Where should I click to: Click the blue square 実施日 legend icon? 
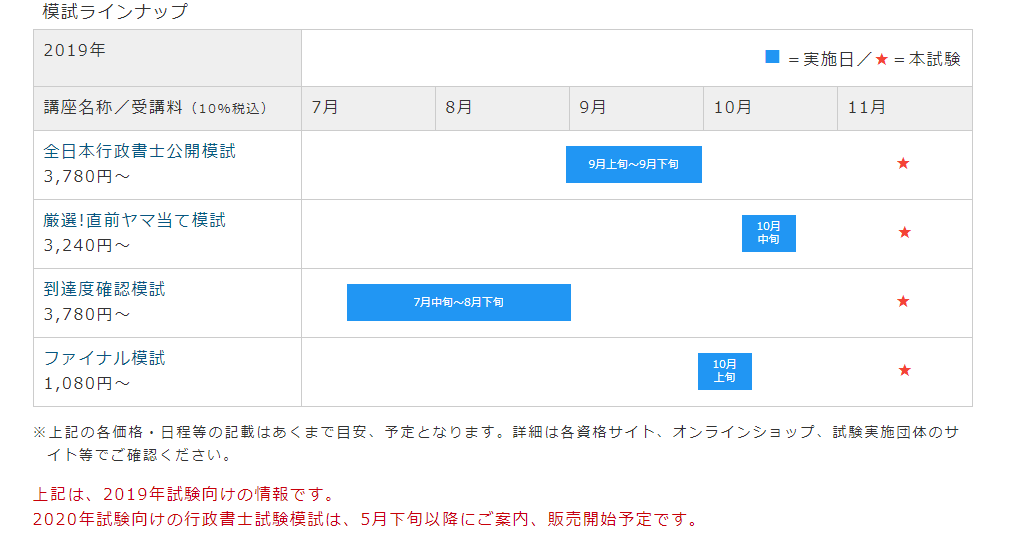click(x=772, y=58)
